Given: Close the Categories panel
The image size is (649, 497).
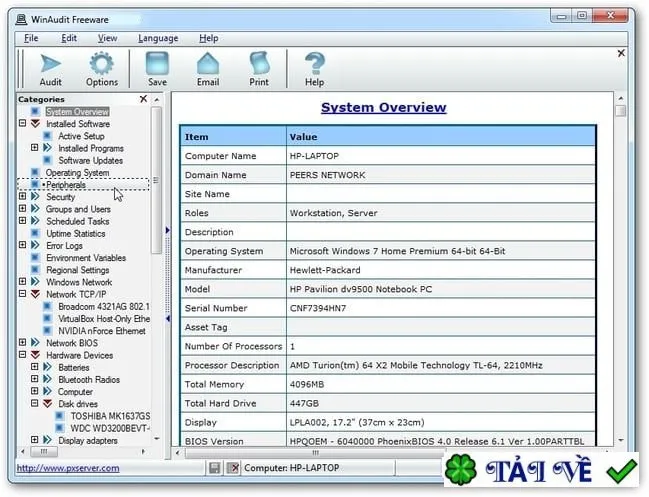Looking at the screenshot, I should pos(143,99).
